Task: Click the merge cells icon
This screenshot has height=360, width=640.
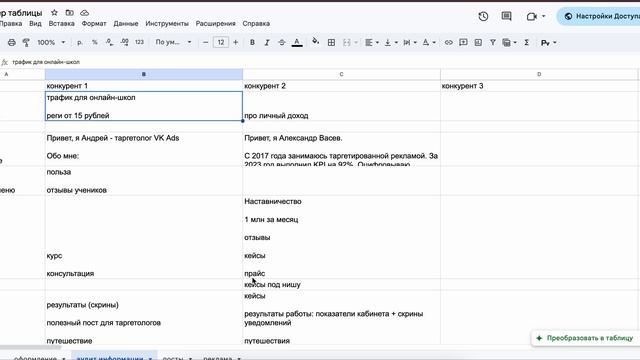Action: [x=347, y=42]
